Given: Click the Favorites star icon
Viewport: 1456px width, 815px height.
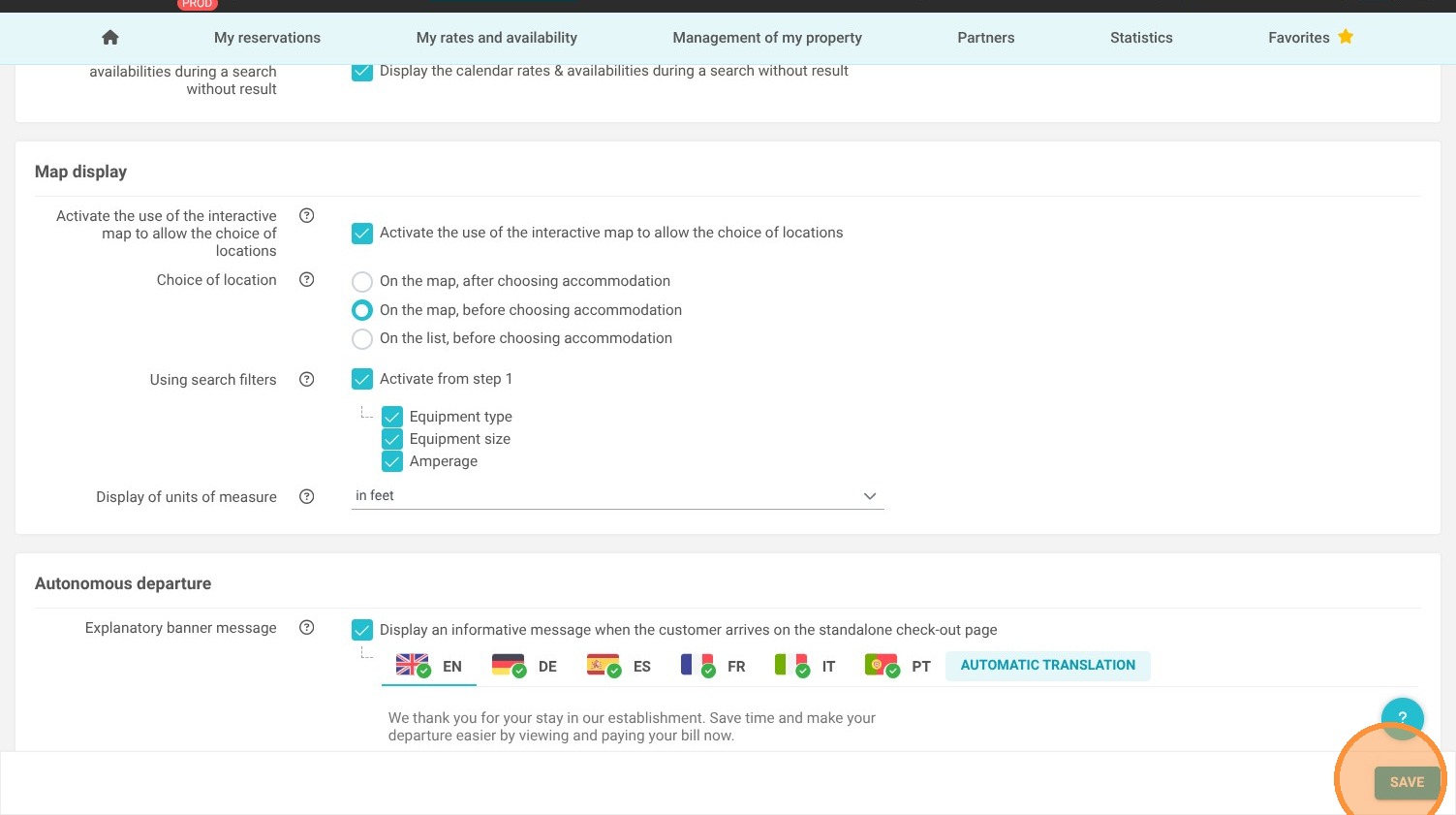Looking at the screenshot, I should coord(1346,37).
